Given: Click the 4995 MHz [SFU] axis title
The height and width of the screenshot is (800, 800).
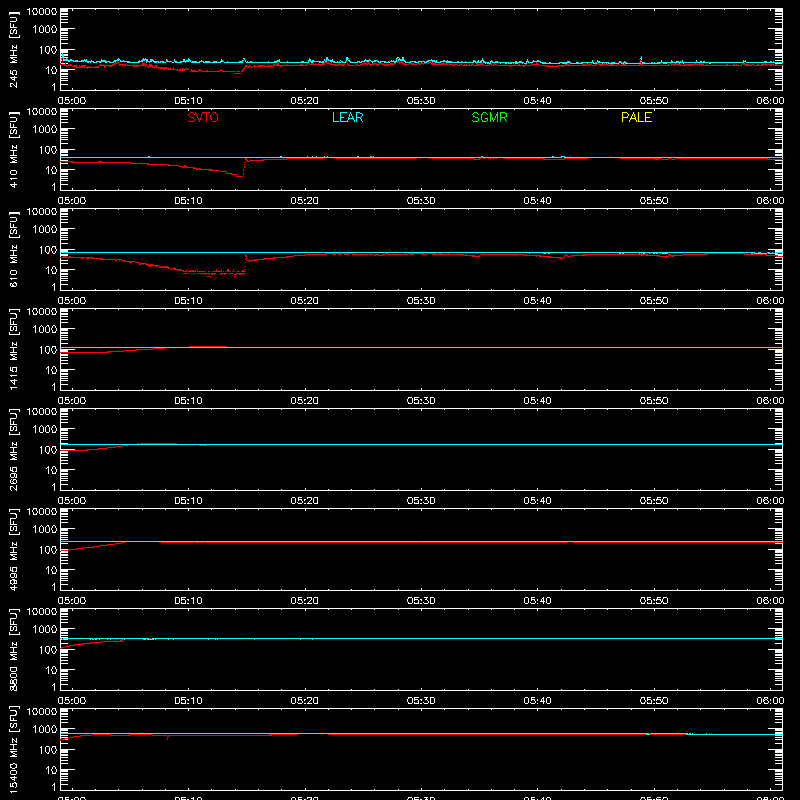Looking at the screenshot, I should pyautogui.click(x=14, y=550).
